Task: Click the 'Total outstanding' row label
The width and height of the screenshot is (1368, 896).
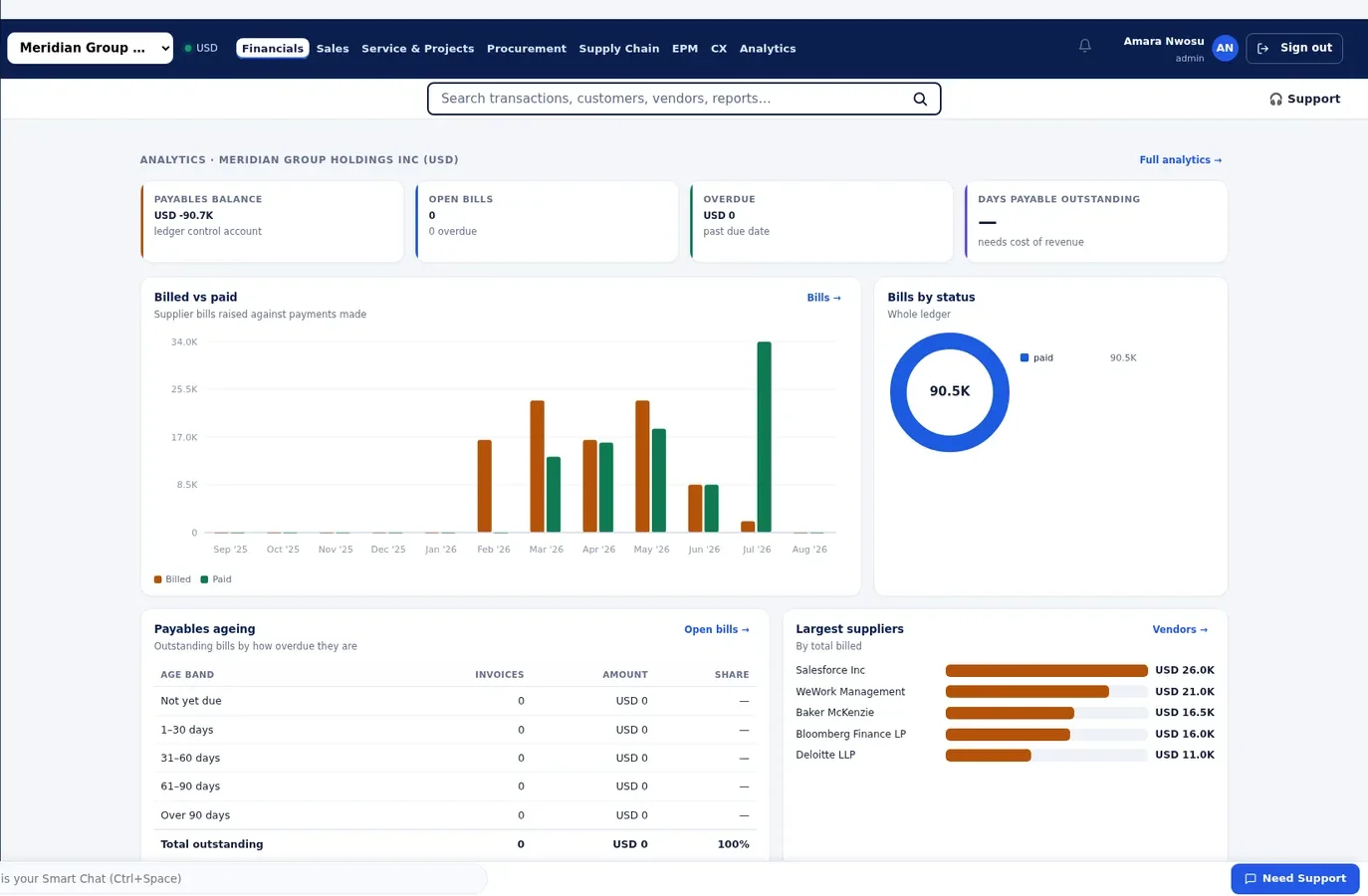Action: (212, 844)
